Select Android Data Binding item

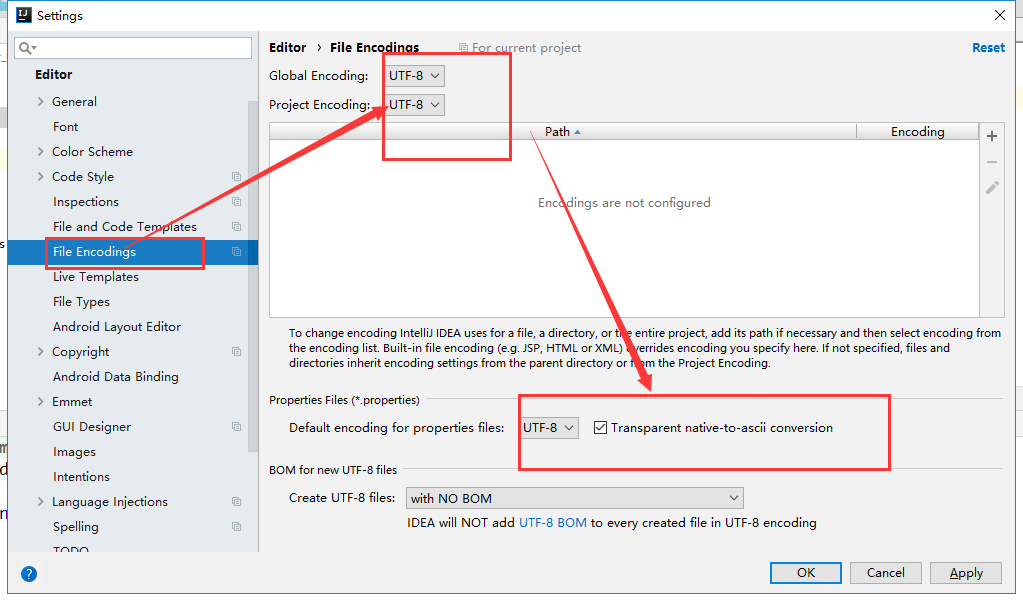coord(115,377)
